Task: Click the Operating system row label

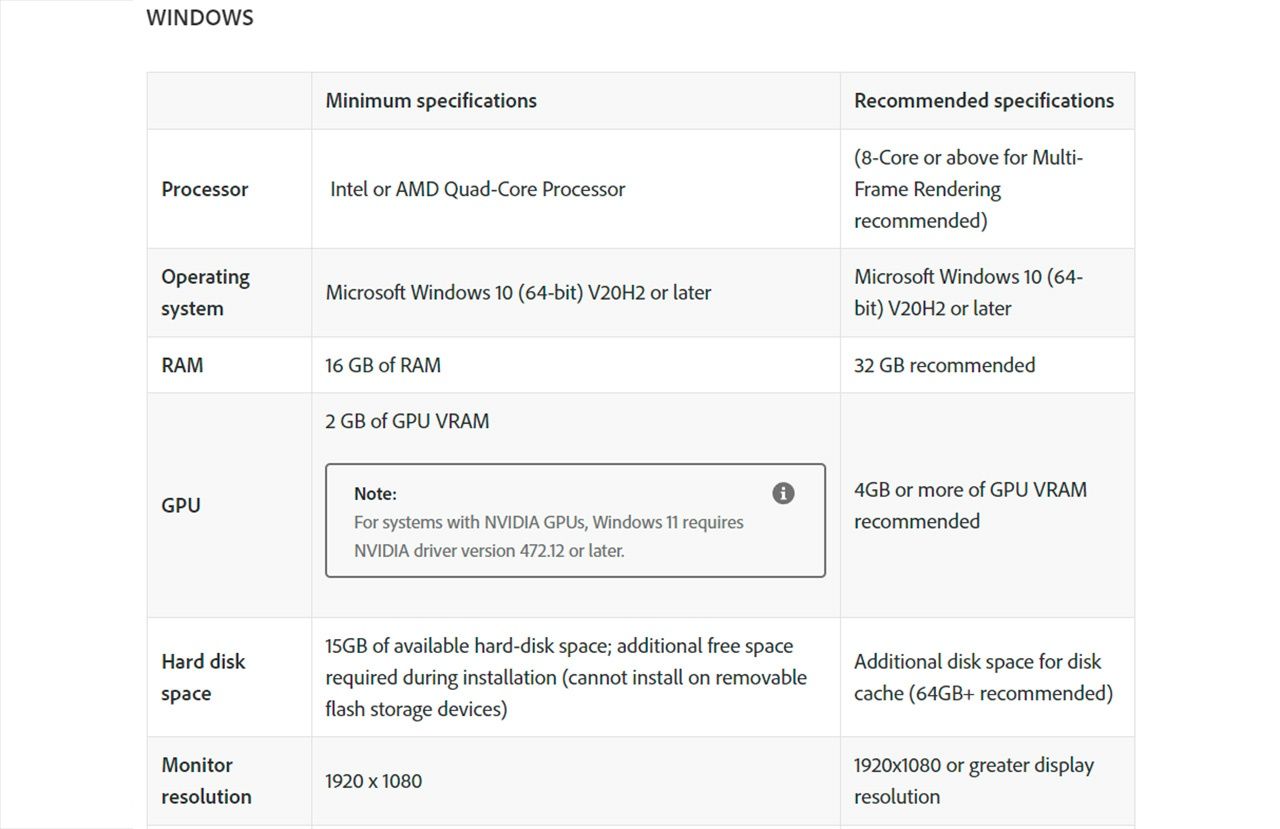Action: pos(205,292)
